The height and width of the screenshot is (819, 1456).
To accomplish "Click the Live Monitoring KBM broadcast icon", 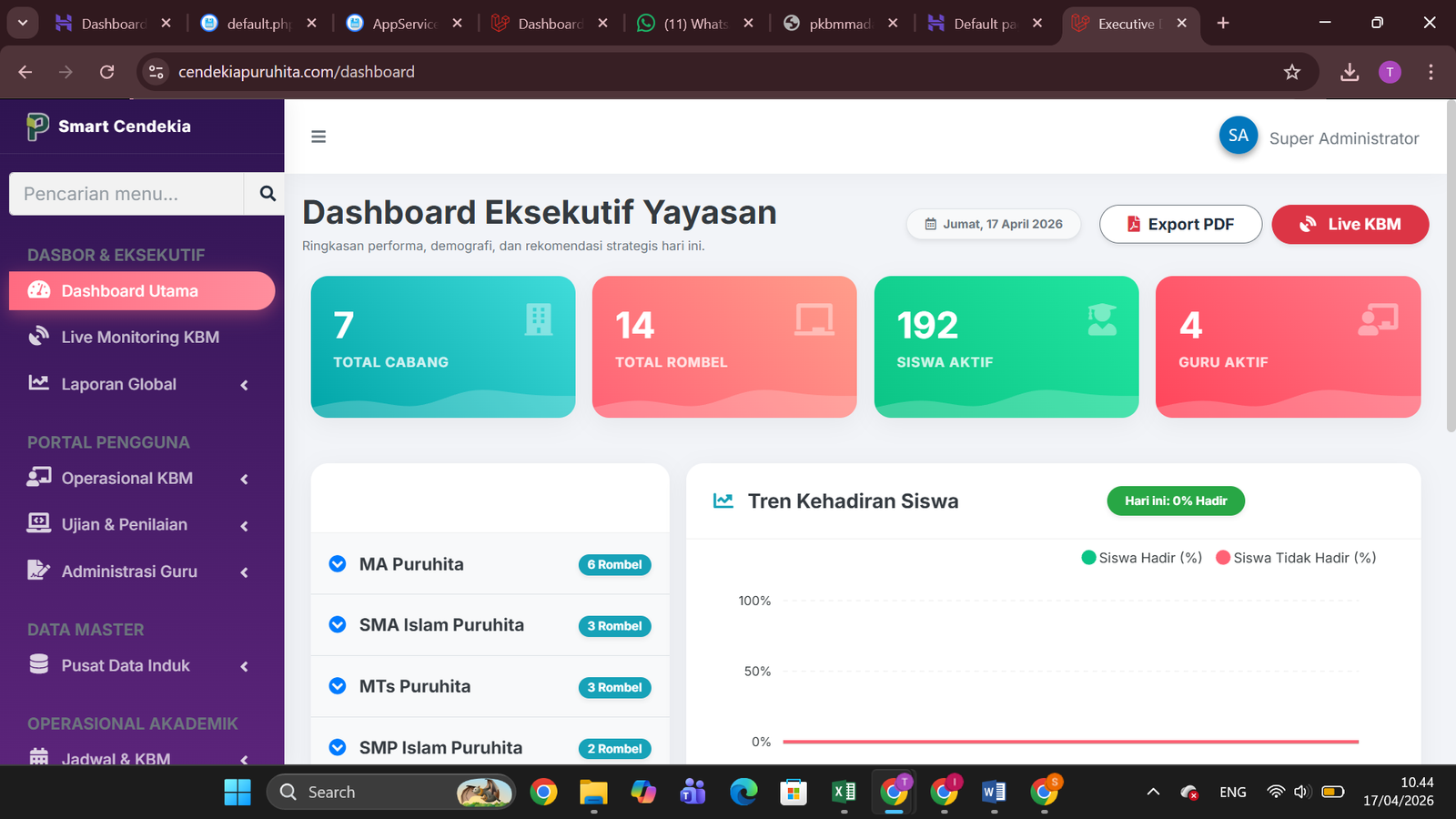I will pyautogui.click(x=37, y=336).
